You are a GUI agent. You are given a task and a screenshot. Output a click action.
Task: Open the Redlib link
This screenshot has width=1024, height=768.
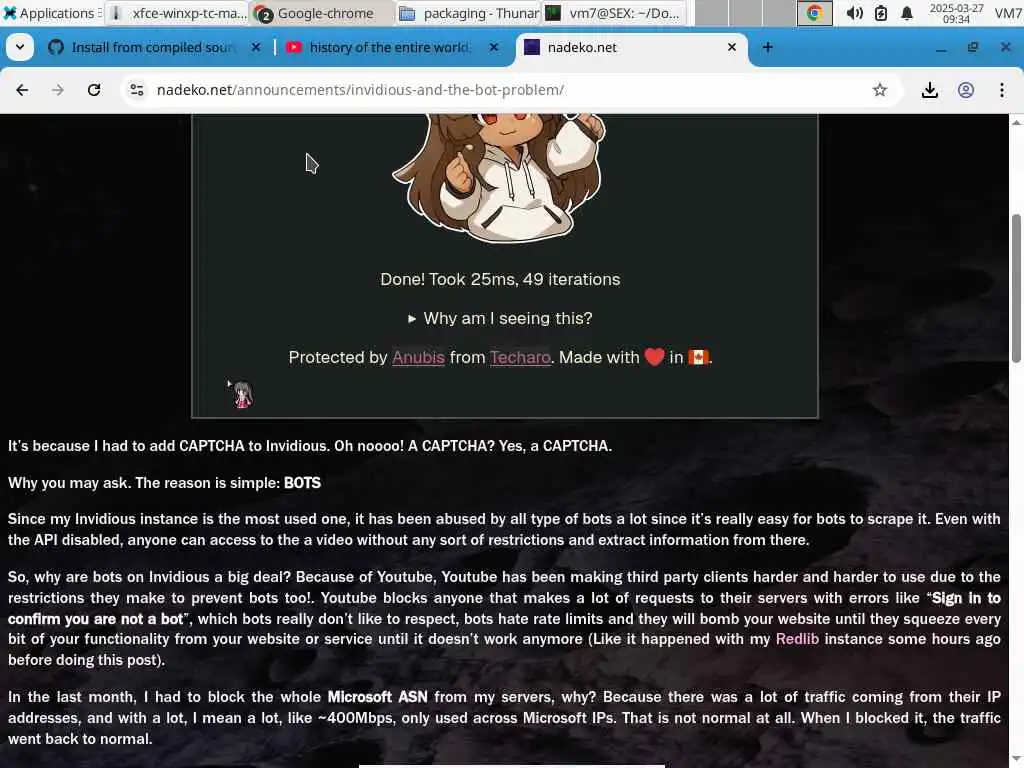tap(797, 639)
